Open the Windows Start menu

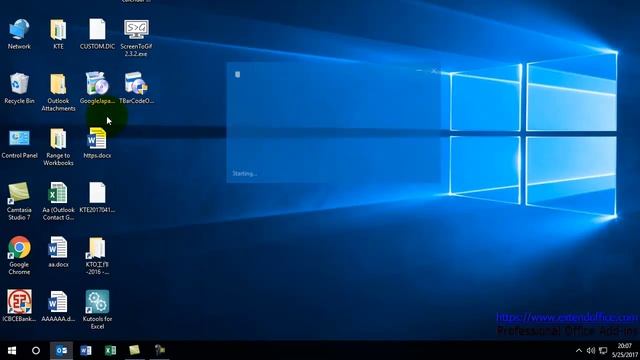tap(12, 350)
